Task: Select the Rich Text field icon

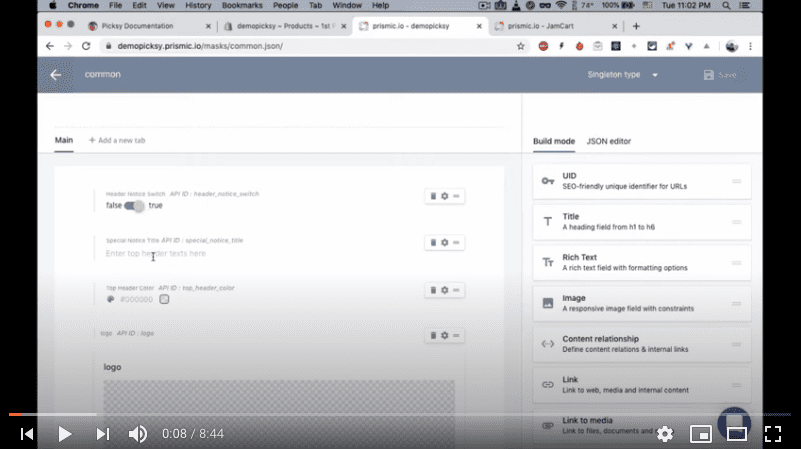Action: pyautogui.click(x=548, y=263)
